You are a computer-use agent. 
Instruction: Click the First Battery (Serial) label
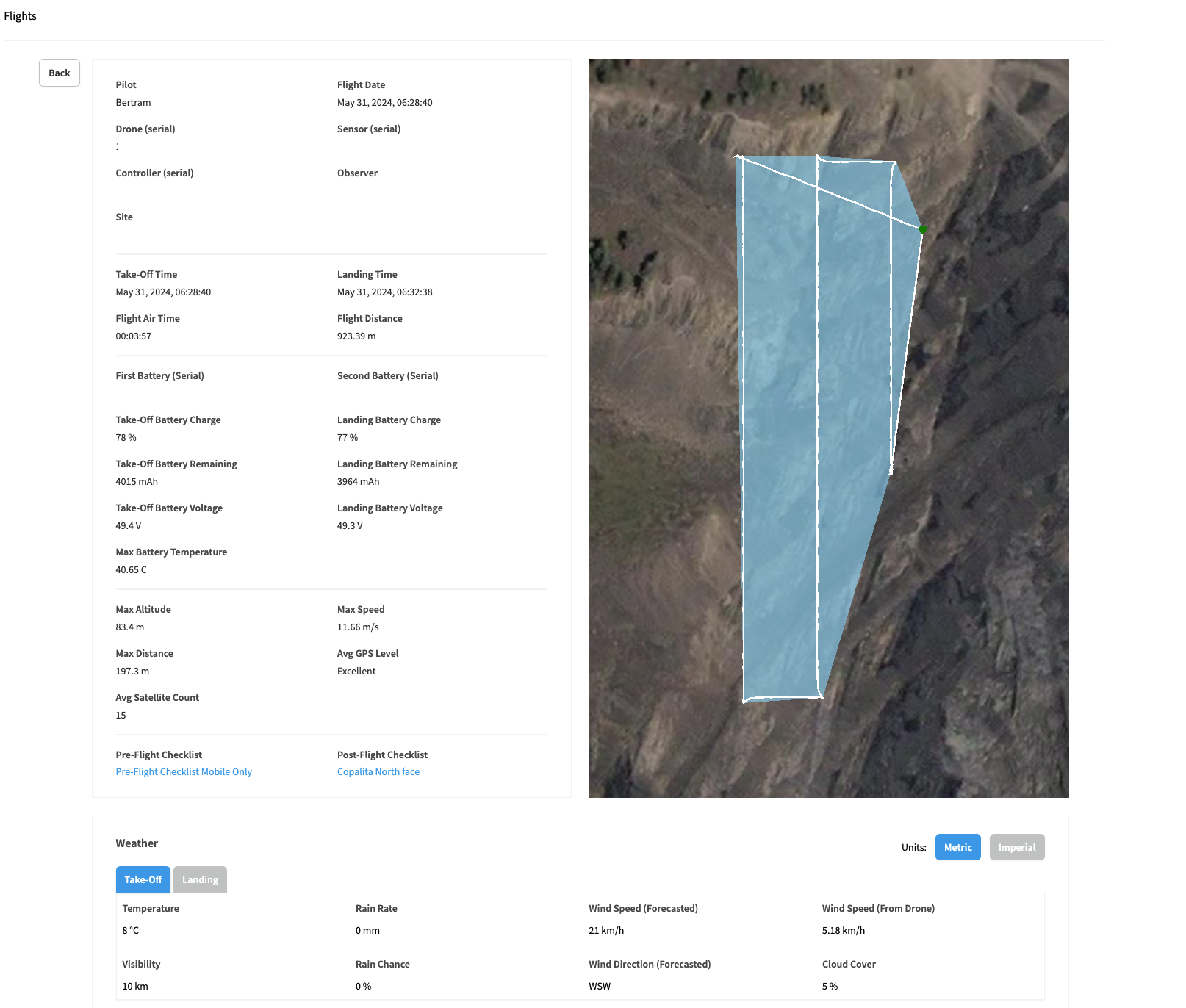[x=159, y=376]
